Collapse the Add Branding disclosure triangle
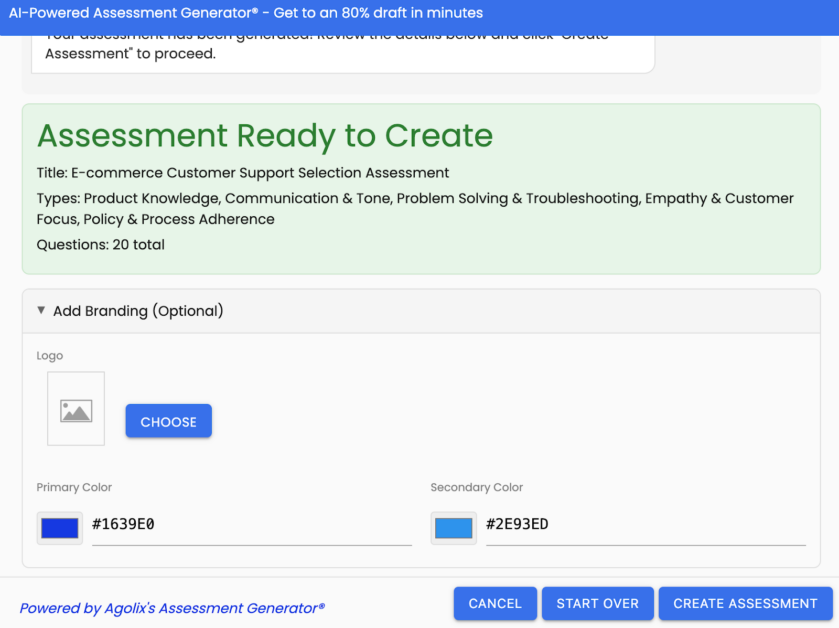Screen dimensions: 839x628 (41, 311)
